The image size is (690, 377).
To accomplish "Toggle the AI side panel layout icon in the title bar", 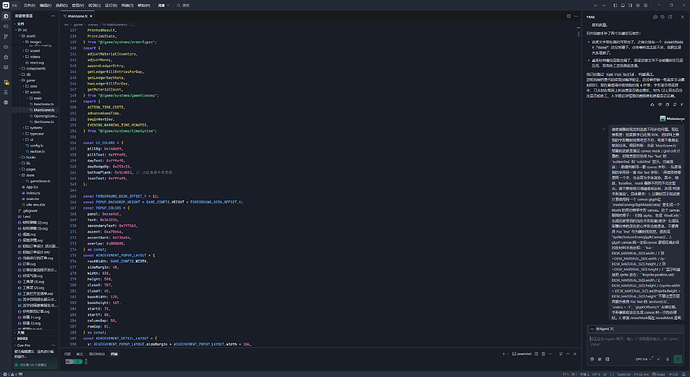I will 630,5.
